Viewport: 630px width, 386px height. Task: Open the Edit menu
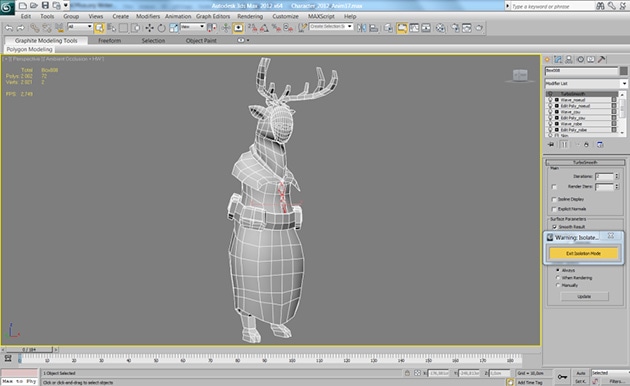pyautogui.click(x=26, y=16)
